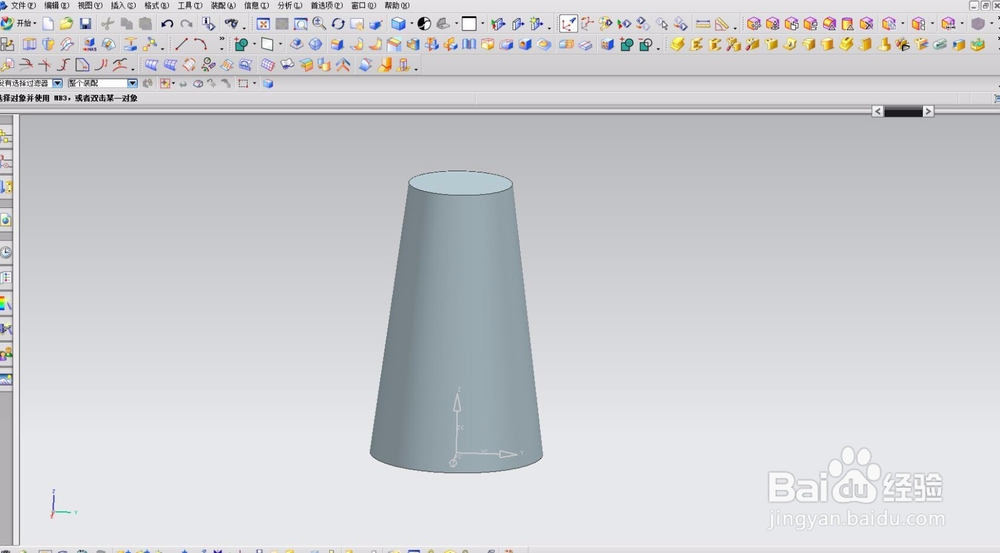Click the shaded cube rendering style icon
The width and height of the screenshot is (1000, 553).
click(x=398, y=24)
